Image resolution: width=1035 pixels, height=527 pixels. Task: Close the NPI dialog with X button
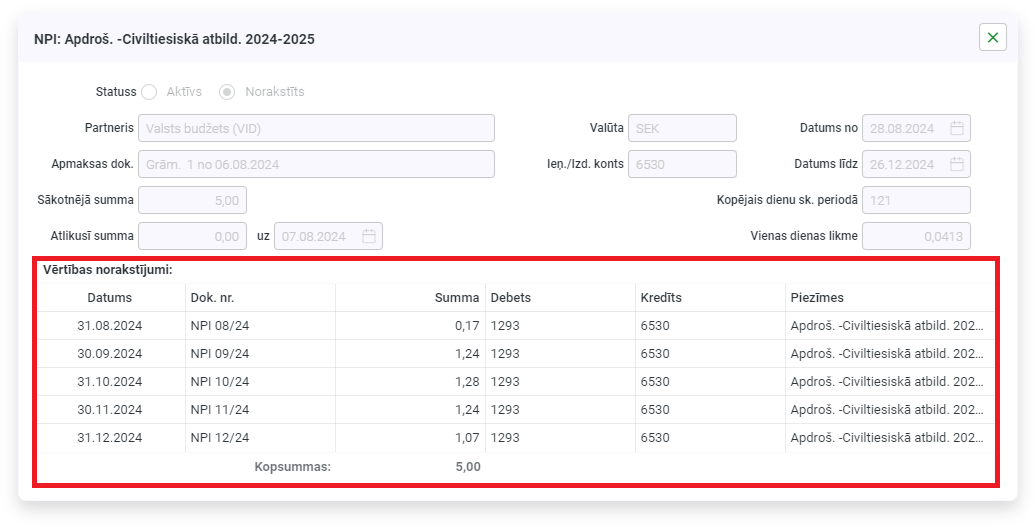pos(992,38)
